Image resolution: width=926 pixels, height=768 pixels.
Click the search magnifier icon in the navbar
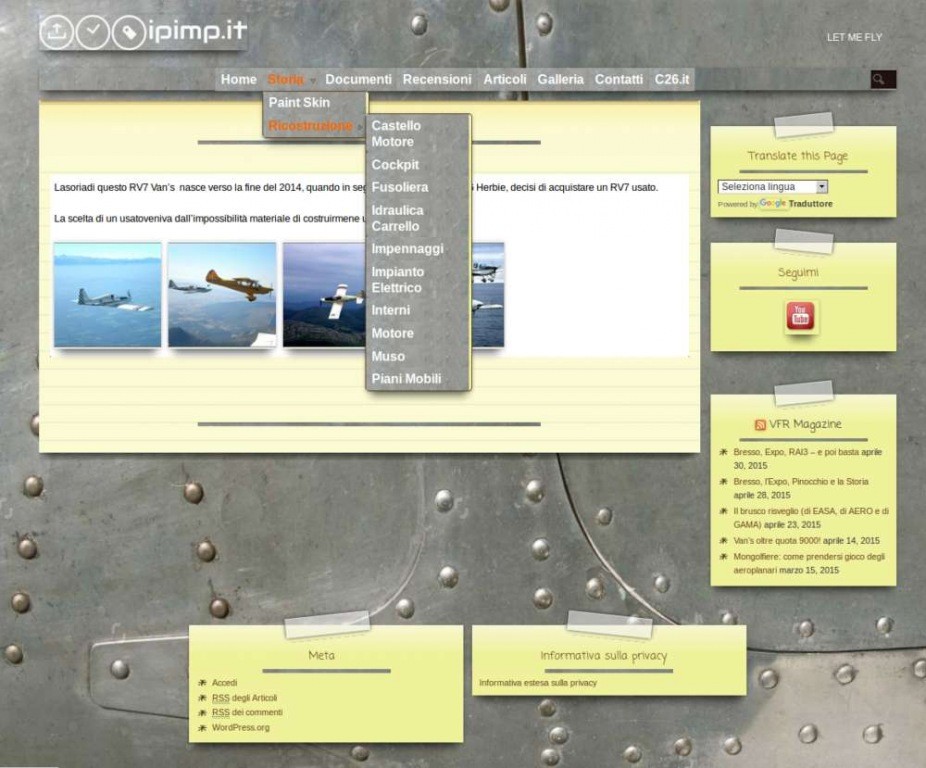pos(880,79)
